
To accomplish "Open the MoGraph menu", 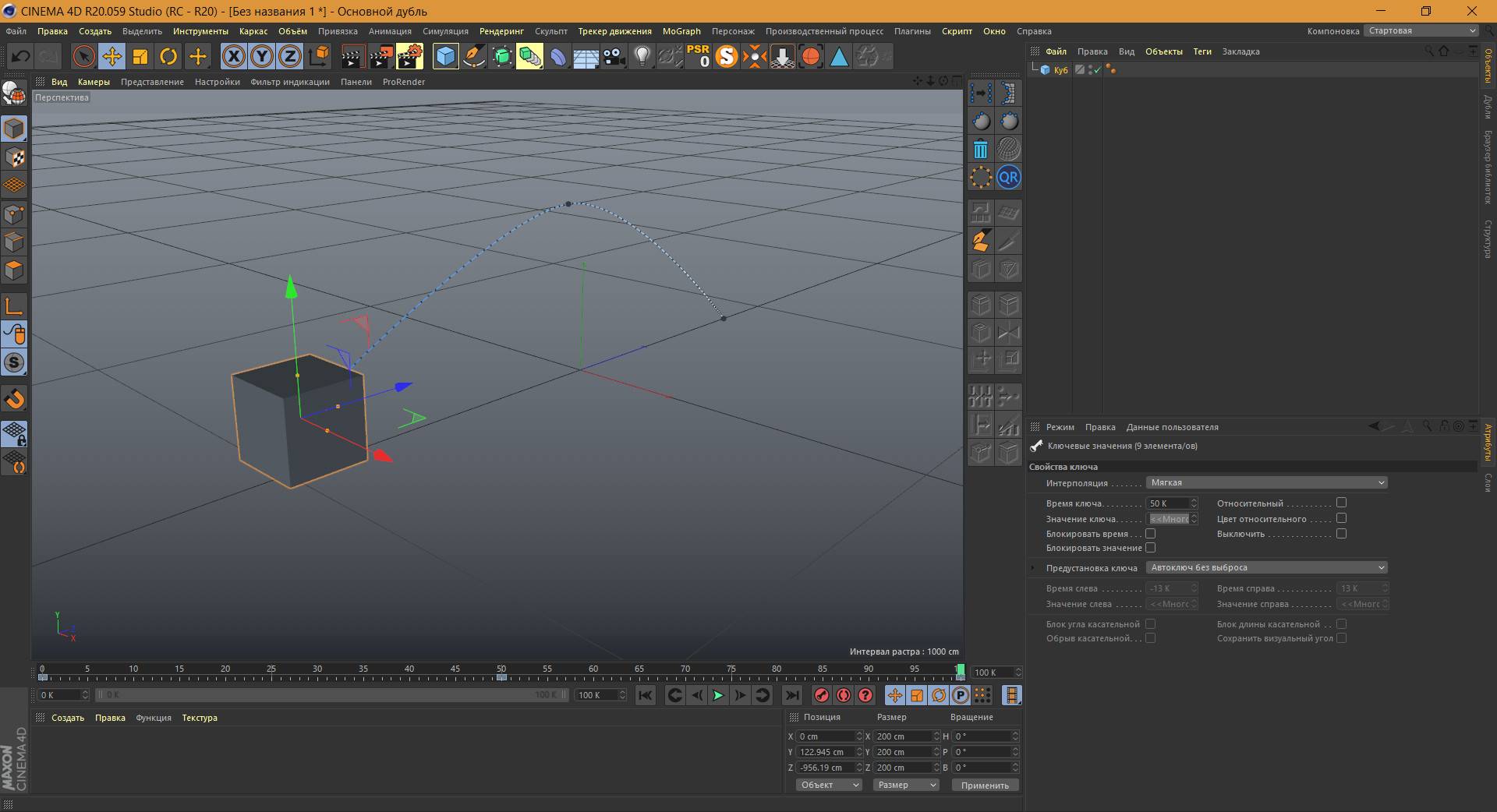I will point(681,31).
